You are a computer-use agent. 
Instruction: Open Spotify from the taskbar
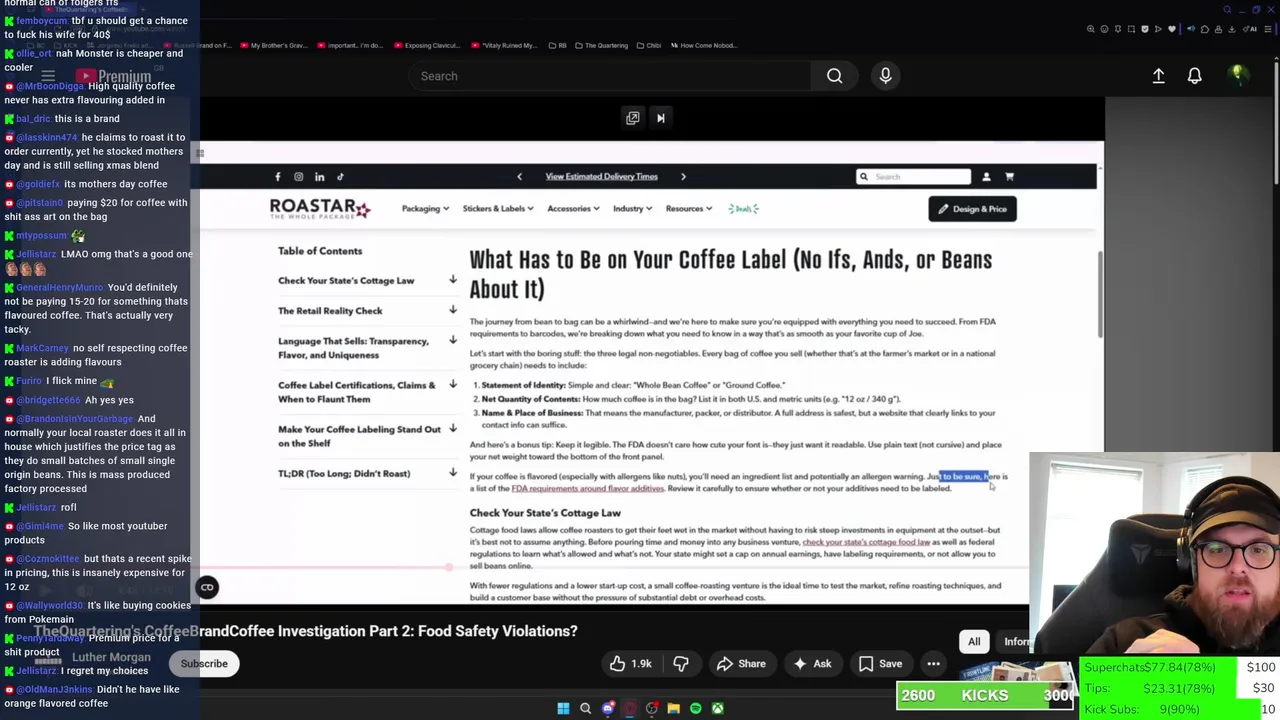[695, 708]
